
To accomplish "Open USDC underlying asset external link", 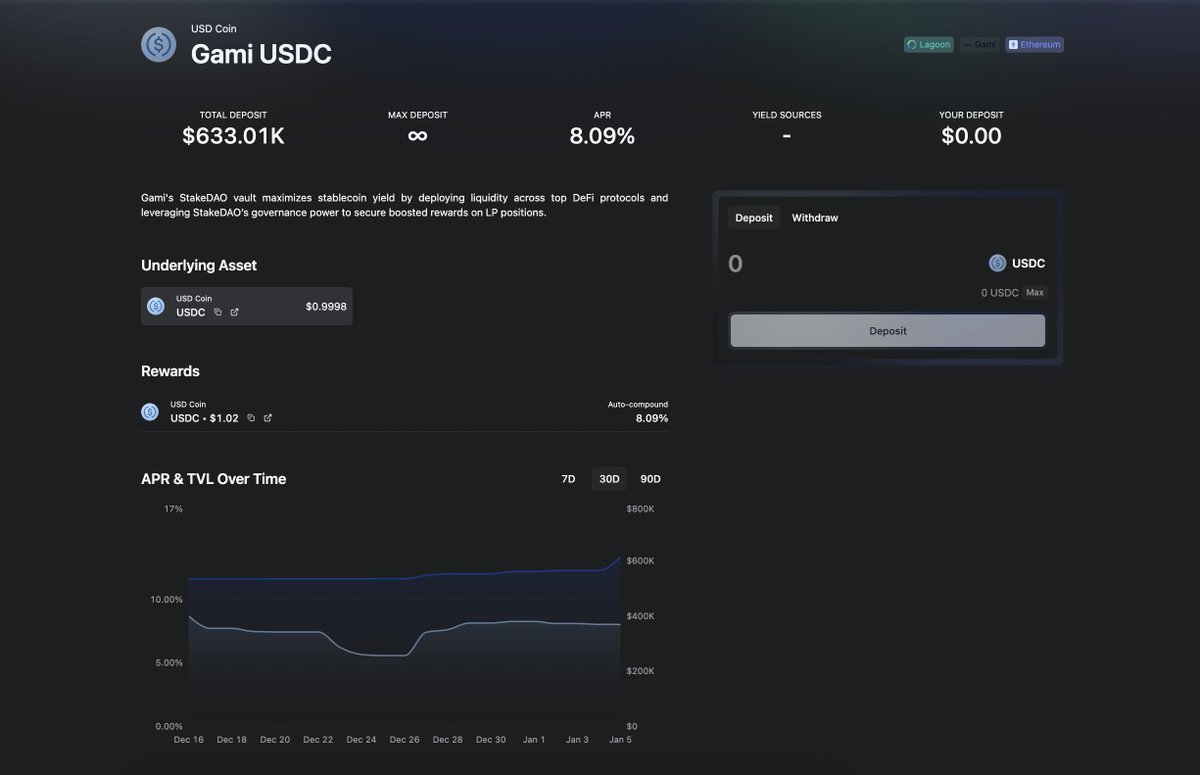I will (x=235, y=312).
